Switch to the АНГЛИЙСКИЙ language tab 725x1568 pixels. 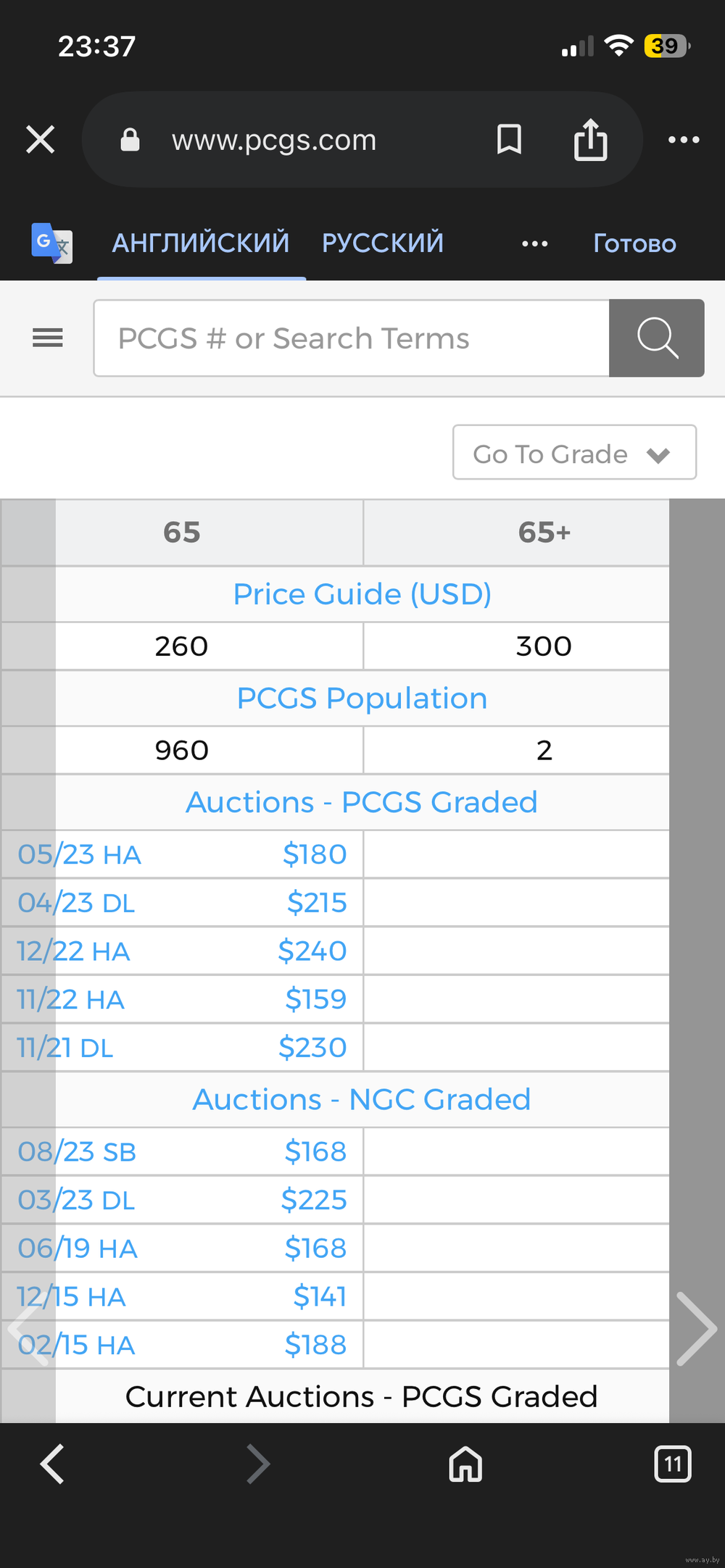pos(201,243)
